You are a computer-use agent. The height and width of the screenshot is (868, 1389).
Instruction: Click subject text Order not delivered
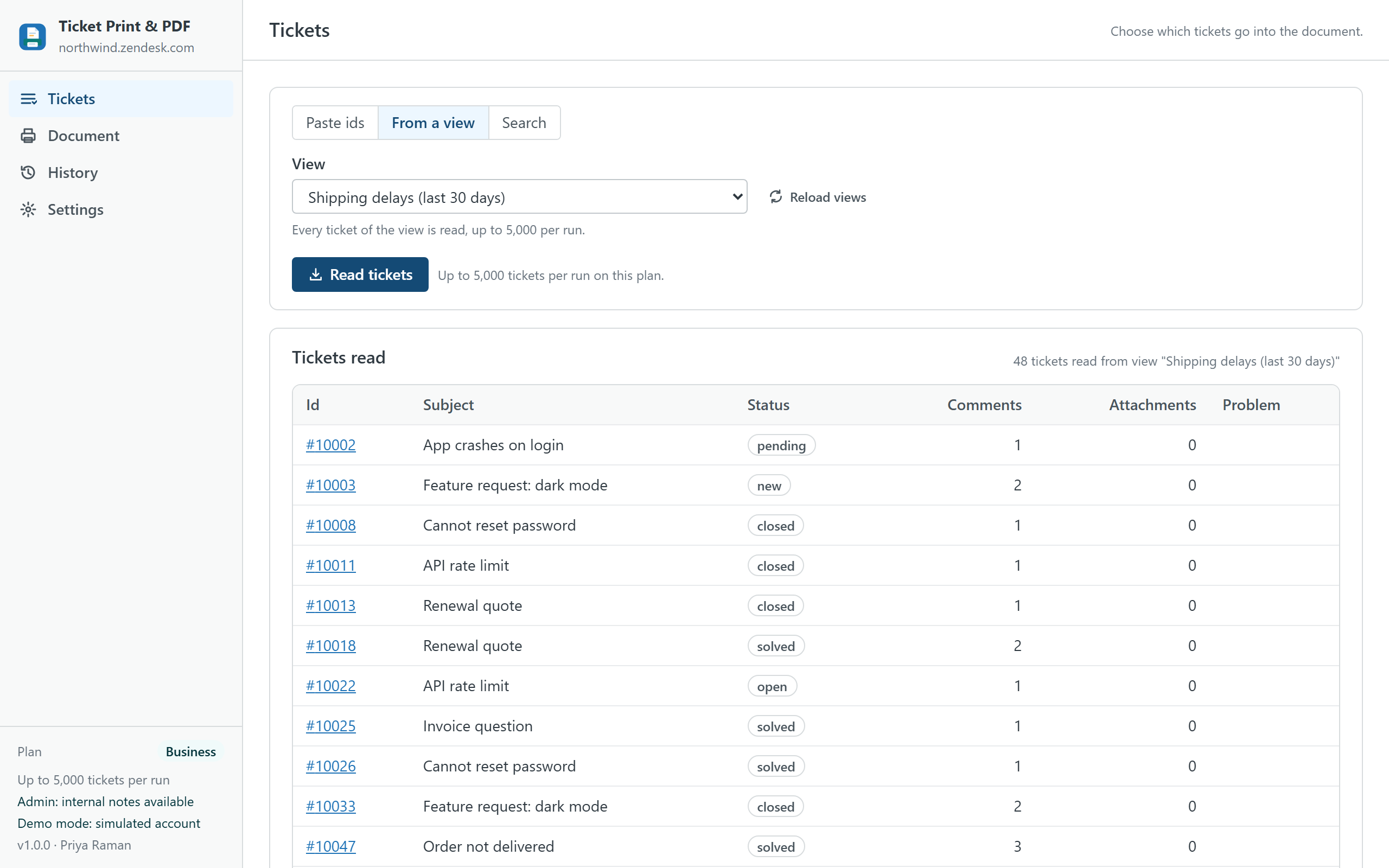pos(488,847)
